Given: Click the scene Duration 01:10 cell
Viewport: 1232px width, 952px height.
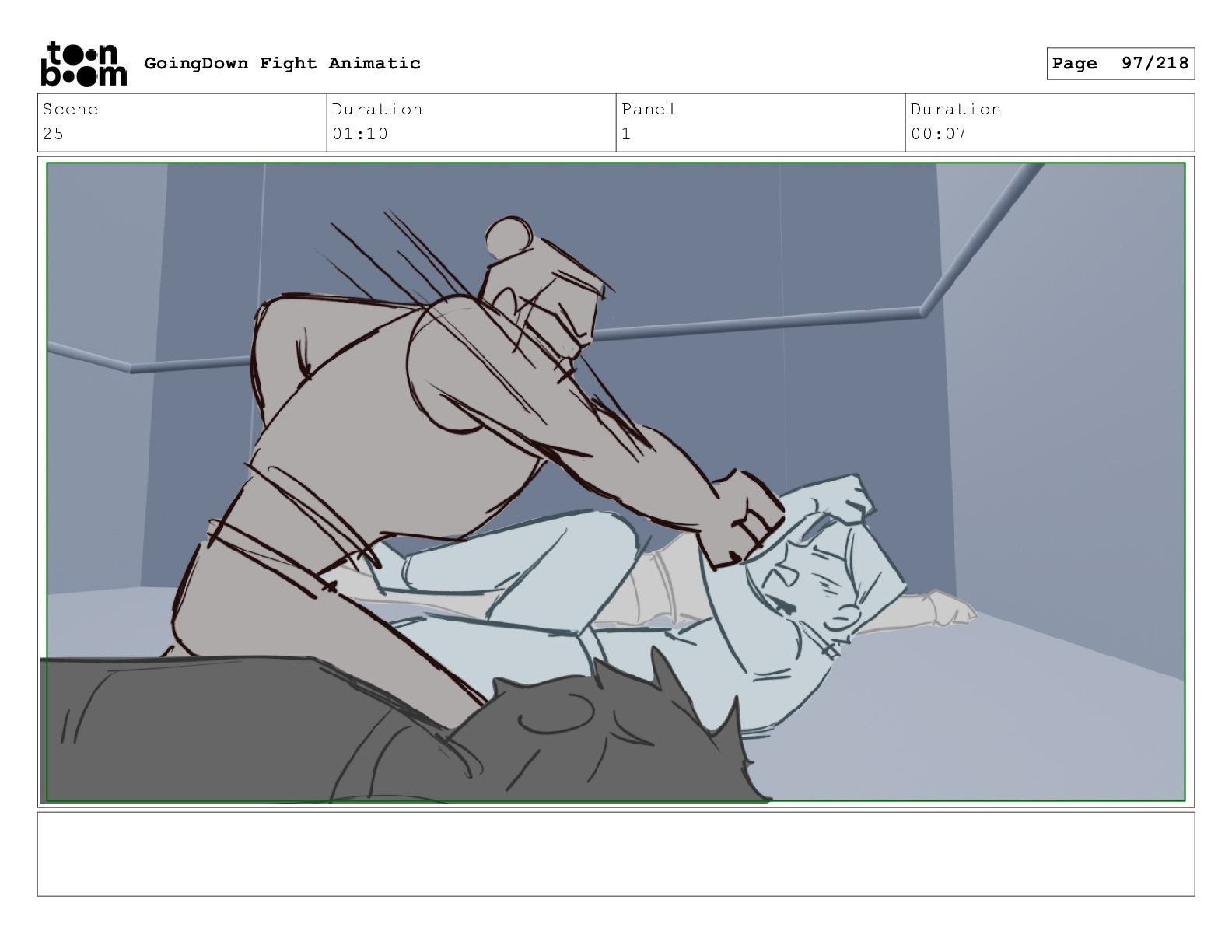Looking at the screenshot, I should (x=471, y=122).
